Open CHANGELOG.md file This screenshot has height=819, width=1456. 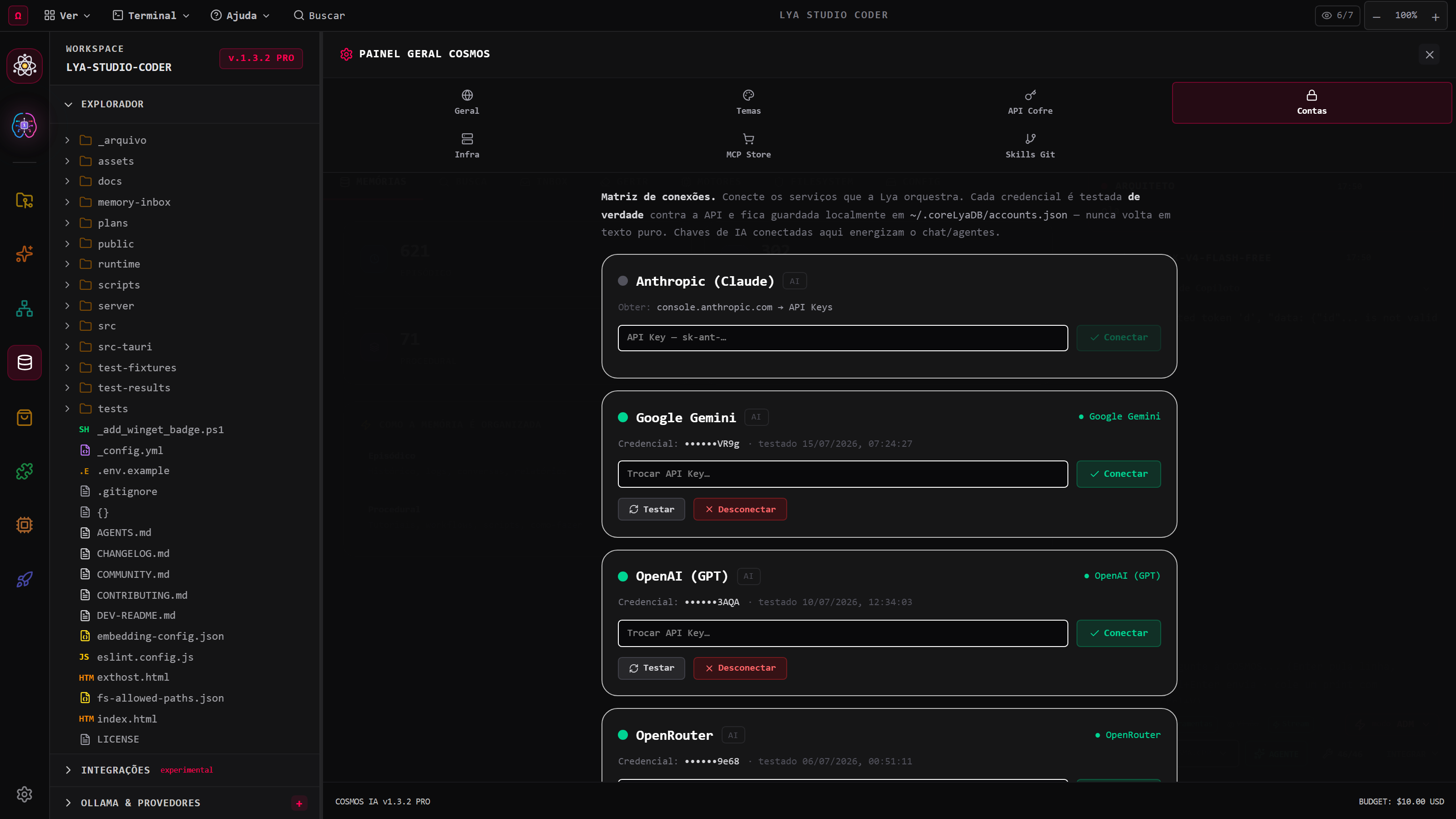point(184,554)
